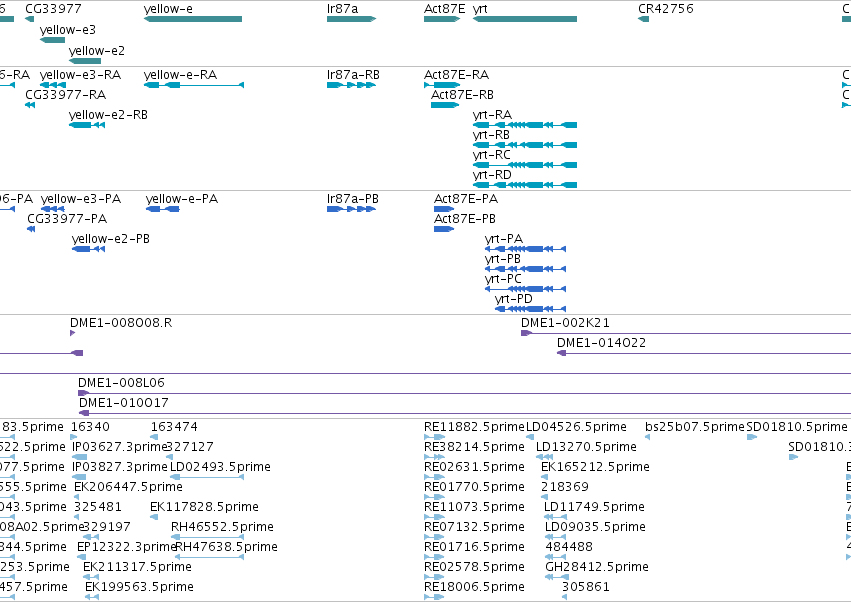Click the EK117828.5prime EST label

(x=204, y=507)
